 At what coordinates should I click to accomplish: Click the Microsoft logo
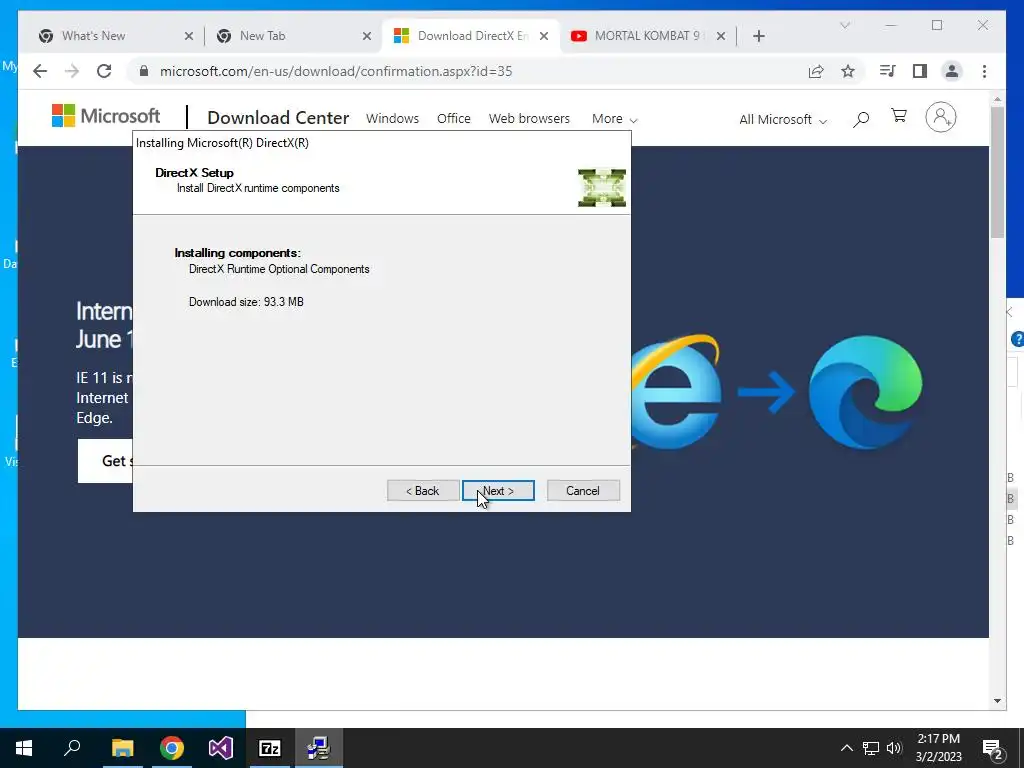pos(106,116)
